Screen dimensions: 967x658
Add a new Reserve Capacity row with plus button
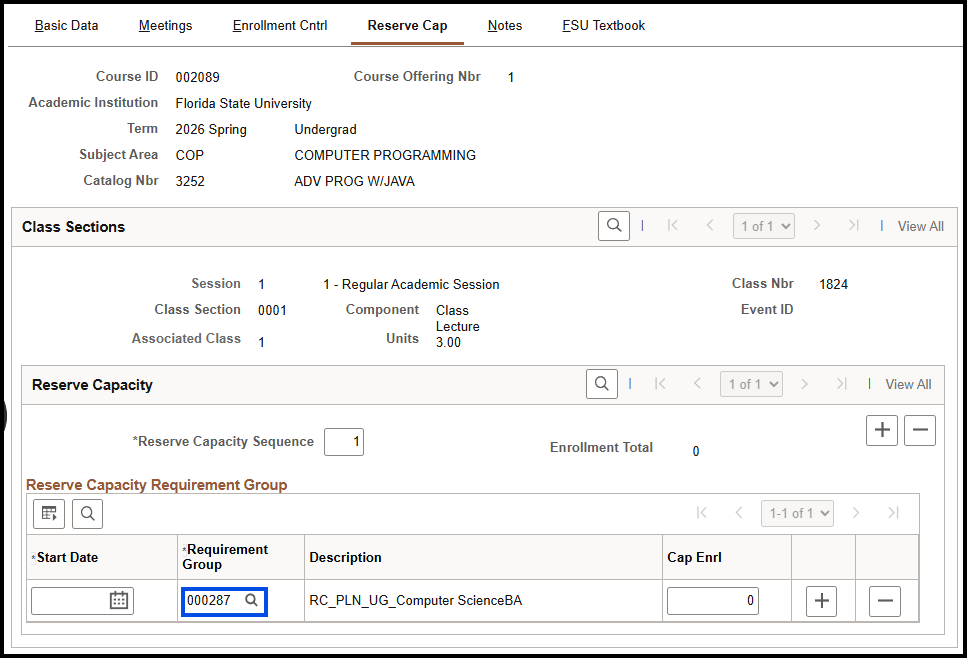click(881, 430)
